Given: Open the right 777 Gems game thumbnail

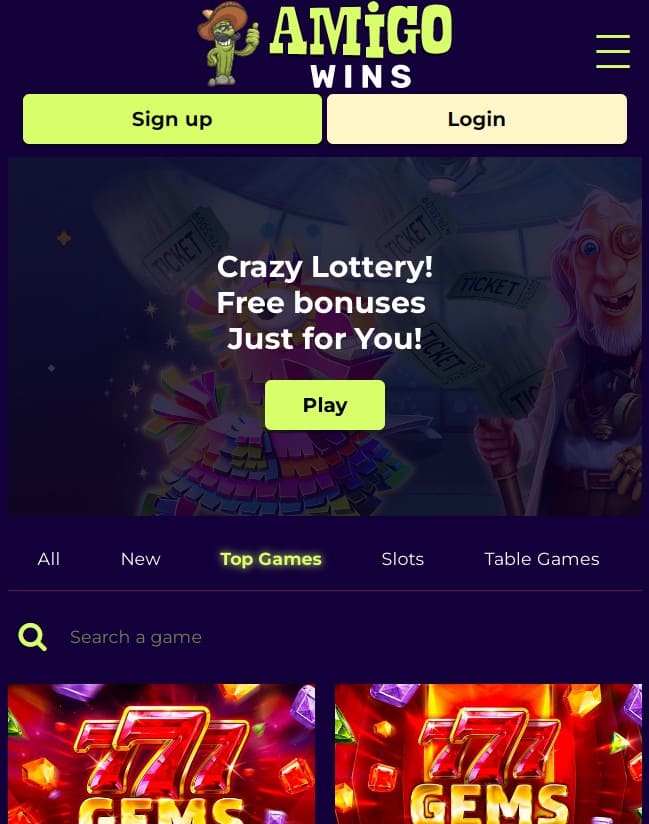Looking at the screenshot, I should (488, 754).
